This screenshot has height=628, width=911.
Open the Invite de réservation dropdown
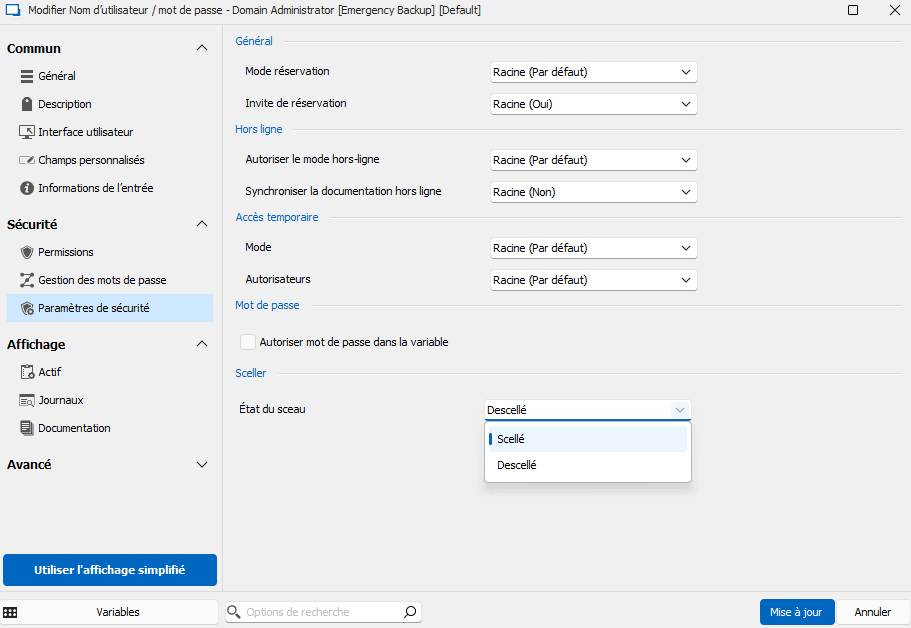[x=593, y=103]
